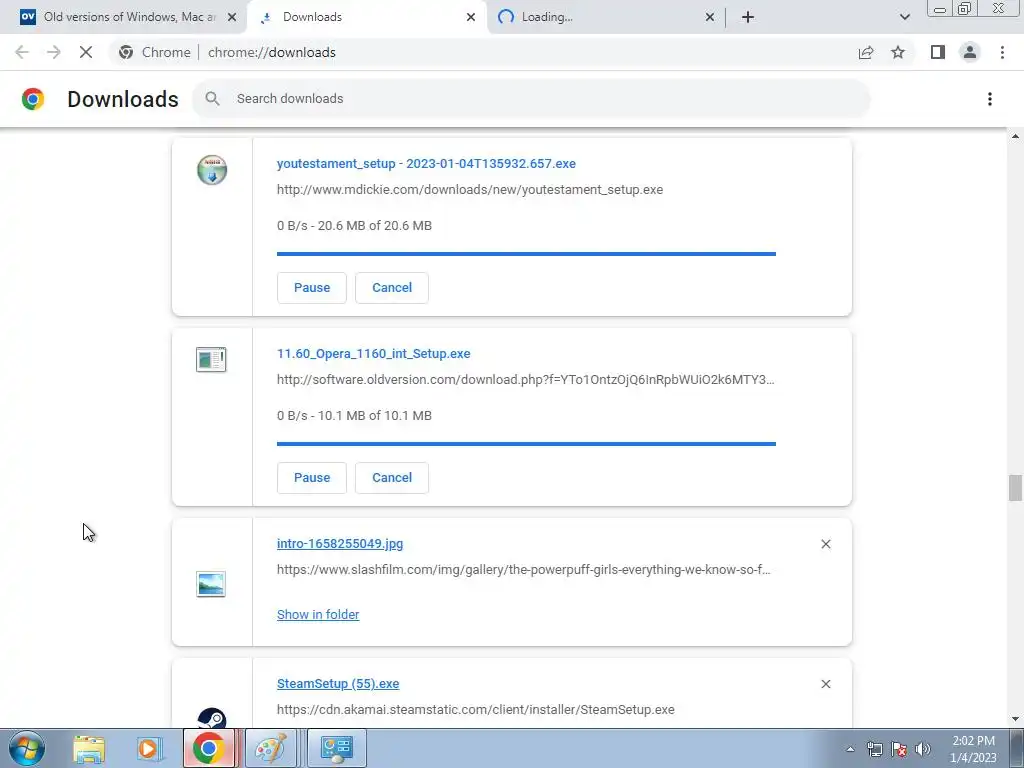Click the Search downloads field
The image size is (1024, 768).
tap(530, 99)
